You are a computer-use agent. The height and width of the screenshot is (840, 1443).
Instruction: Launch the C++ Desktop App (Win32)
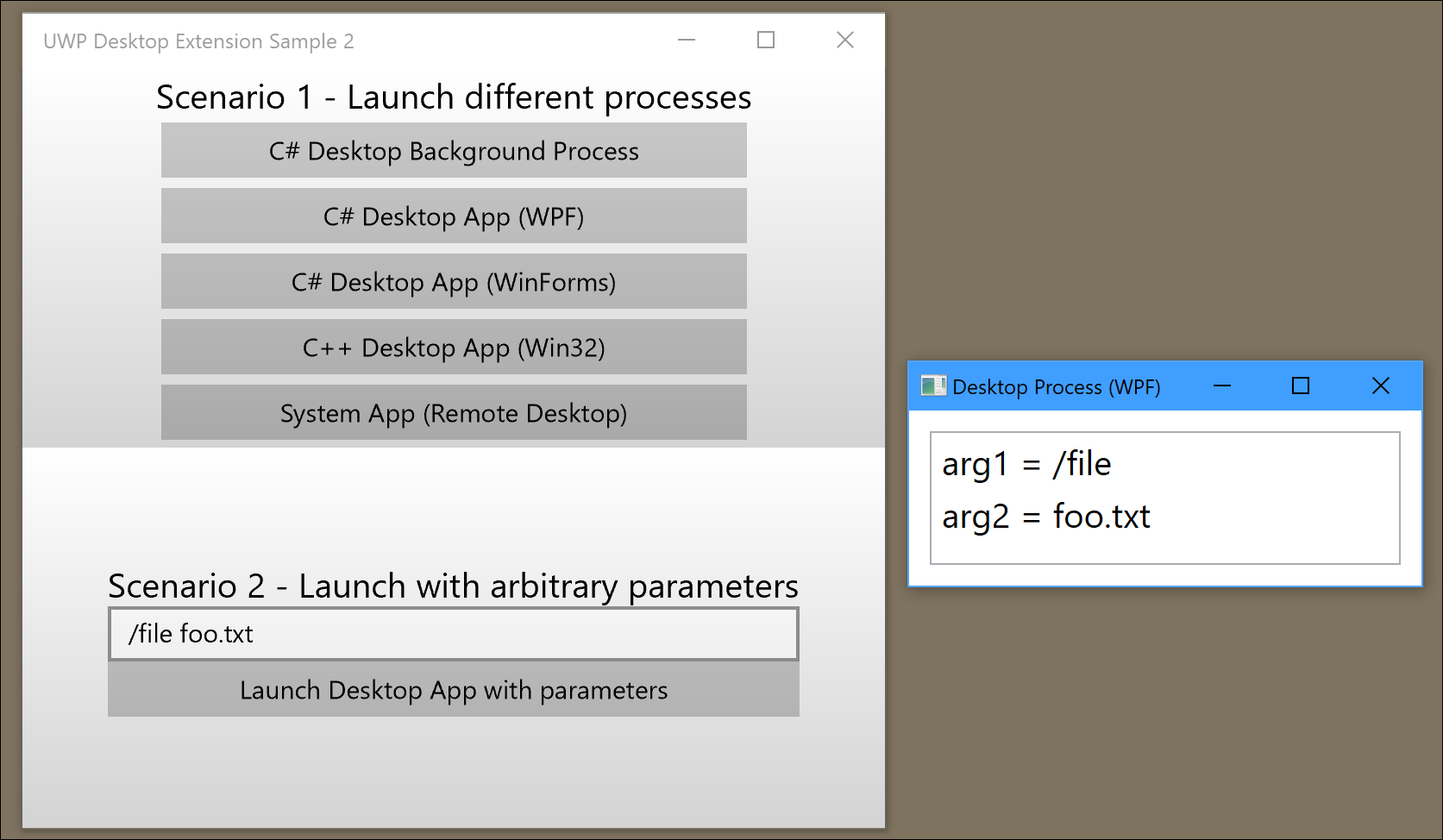(x=453, y=347)
